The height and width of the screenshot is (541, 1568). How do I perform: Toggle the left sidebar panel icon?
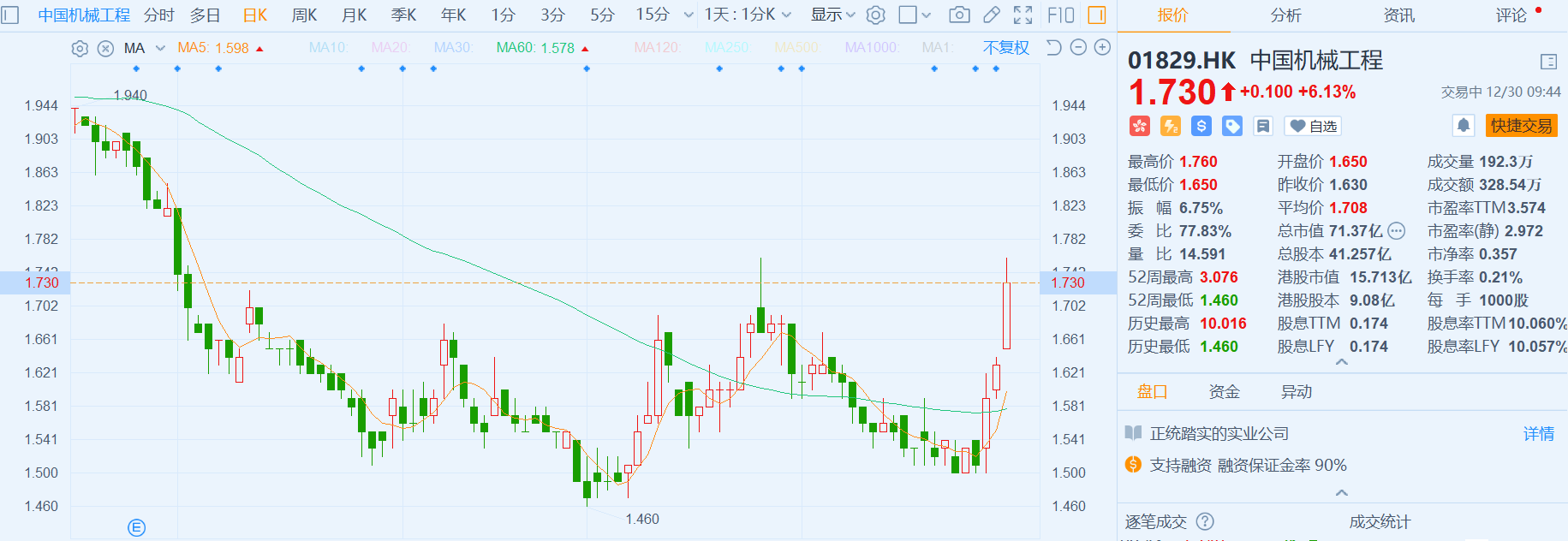(x=10, y=15)
